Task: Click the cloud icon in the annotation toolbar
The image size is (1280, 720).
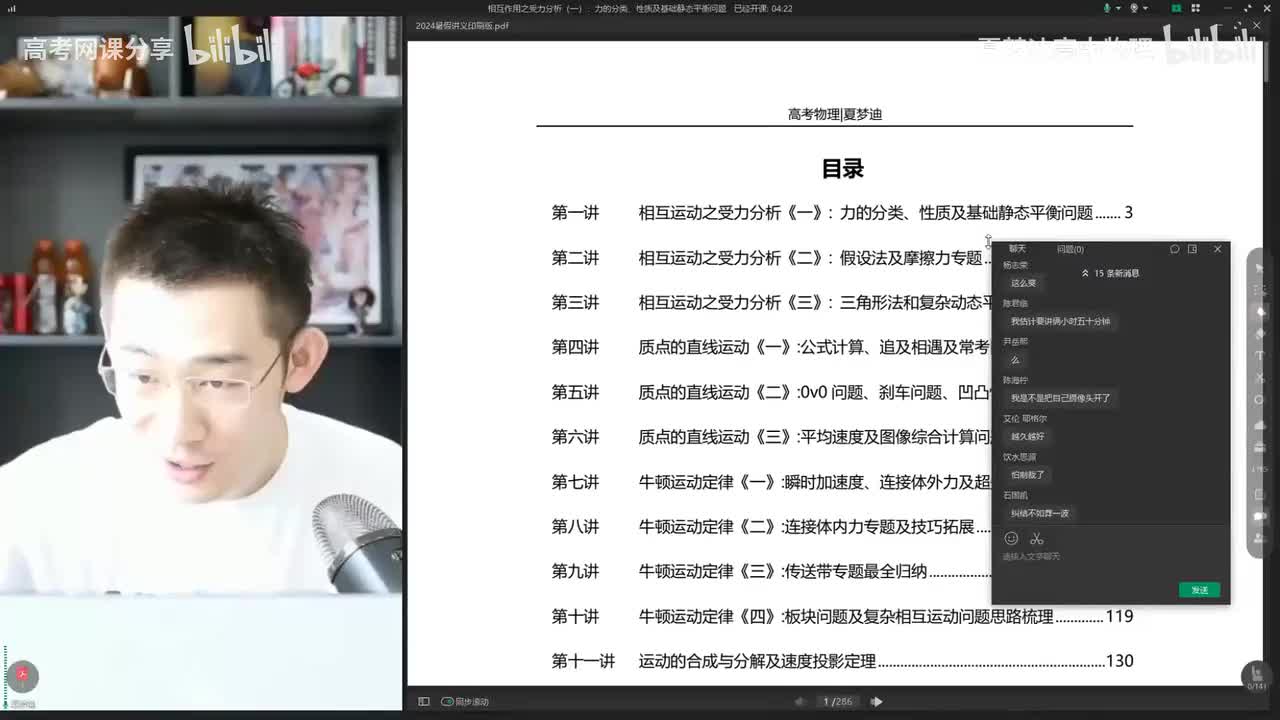Action: 1260,425
